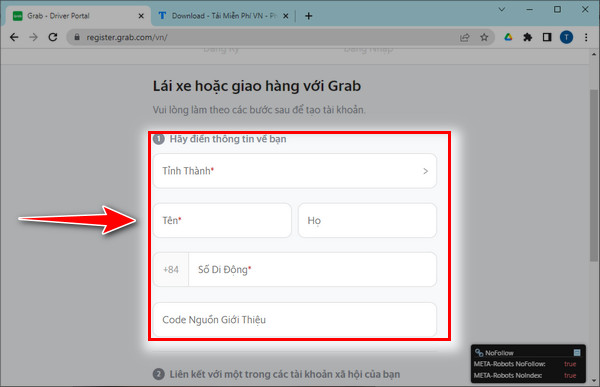
Task: Click the padlock site info icon
Action: 77,37
